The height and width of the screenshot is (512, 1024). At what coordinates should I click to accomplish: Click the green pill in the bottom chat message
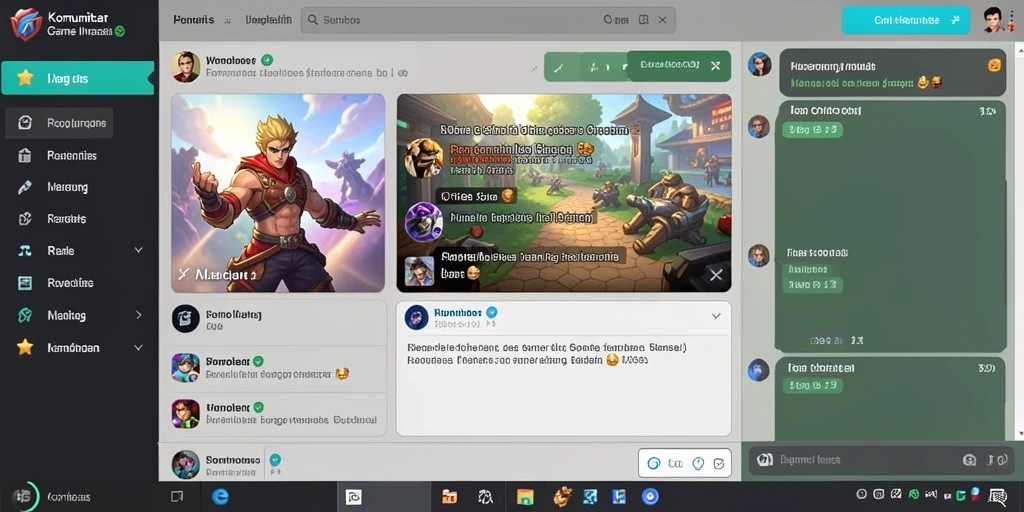(812, 385)
